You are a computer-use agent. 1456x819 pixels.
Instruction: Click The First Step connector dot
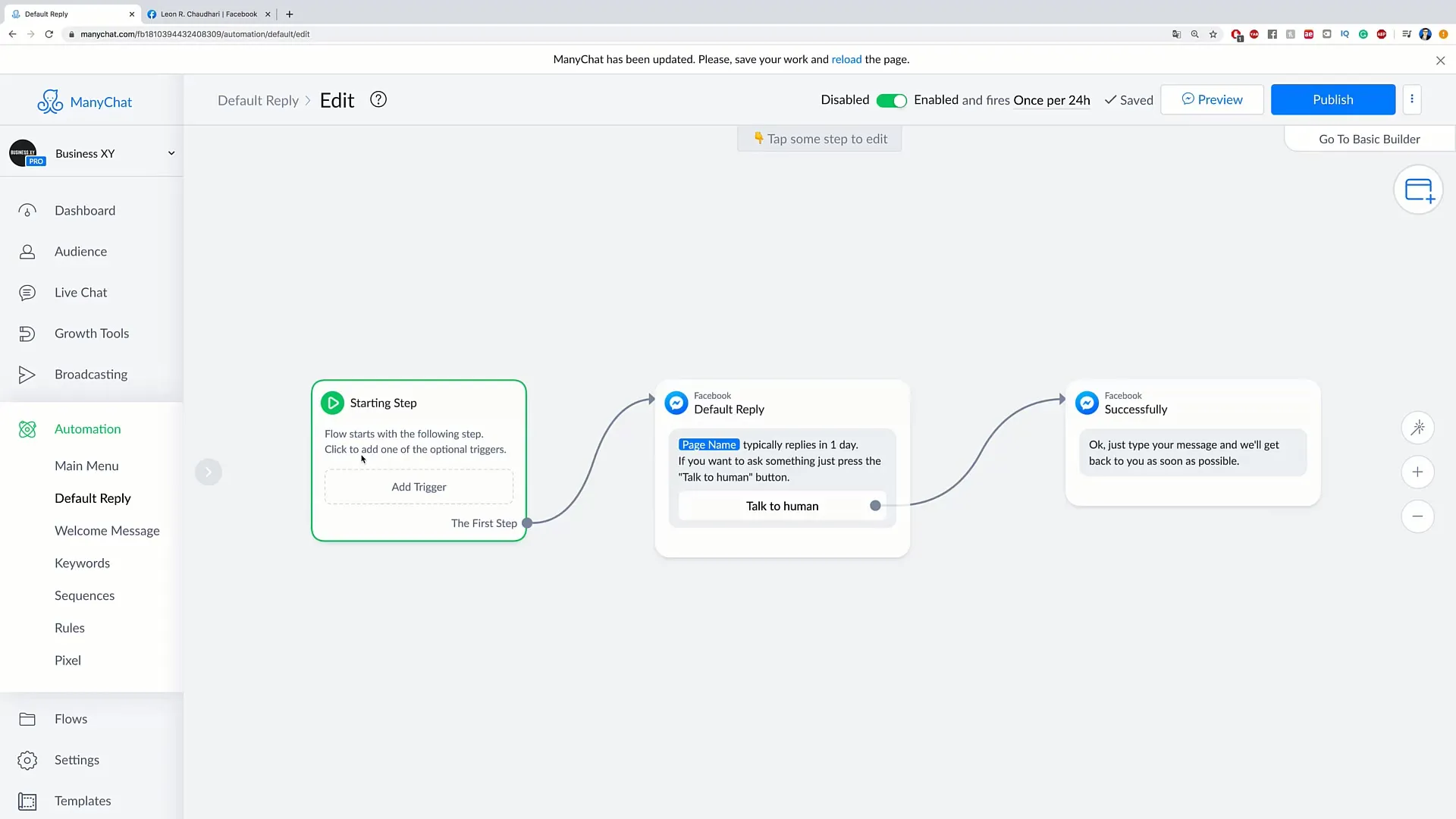[527, 522]
